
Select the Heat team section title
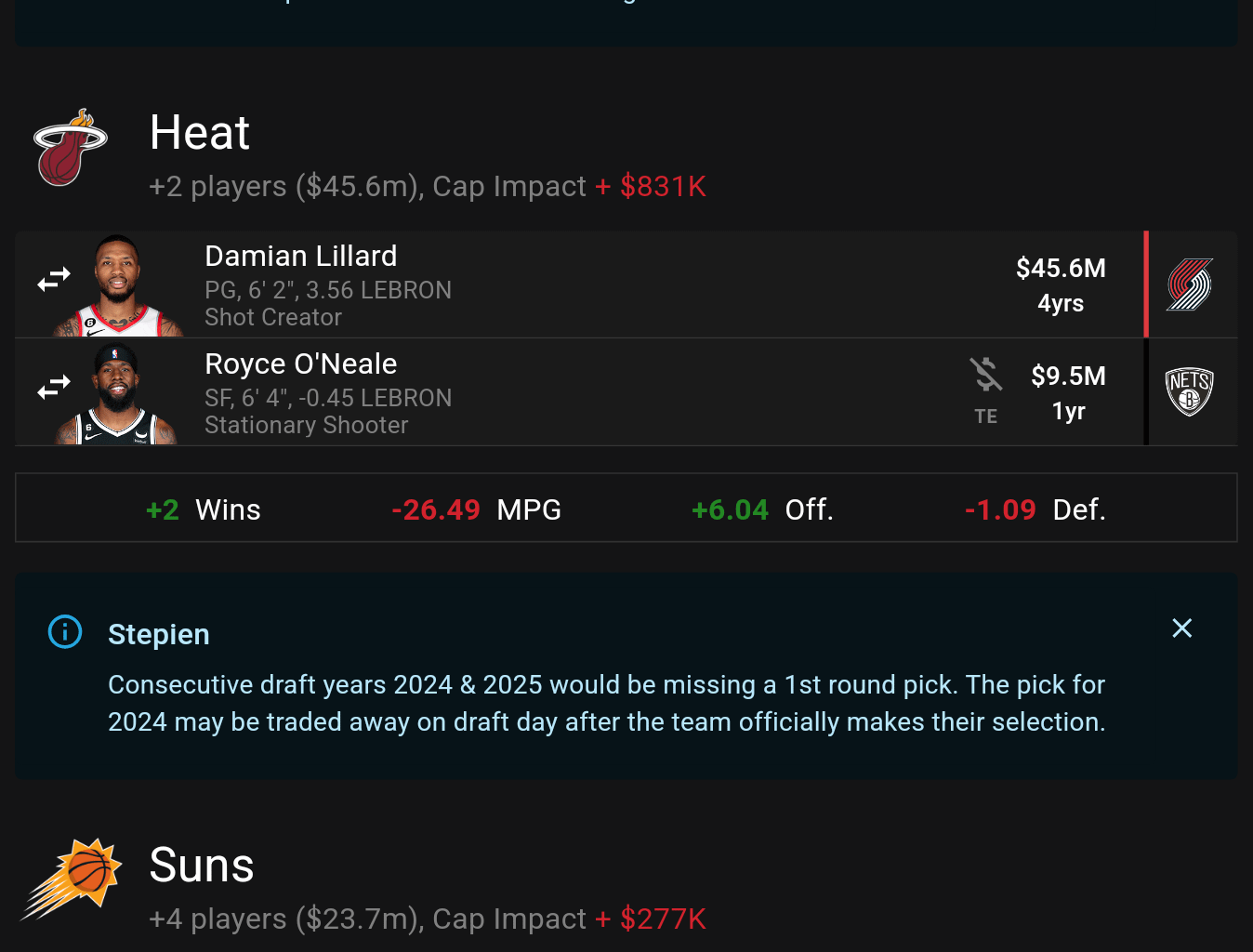(x=199, y=133)
